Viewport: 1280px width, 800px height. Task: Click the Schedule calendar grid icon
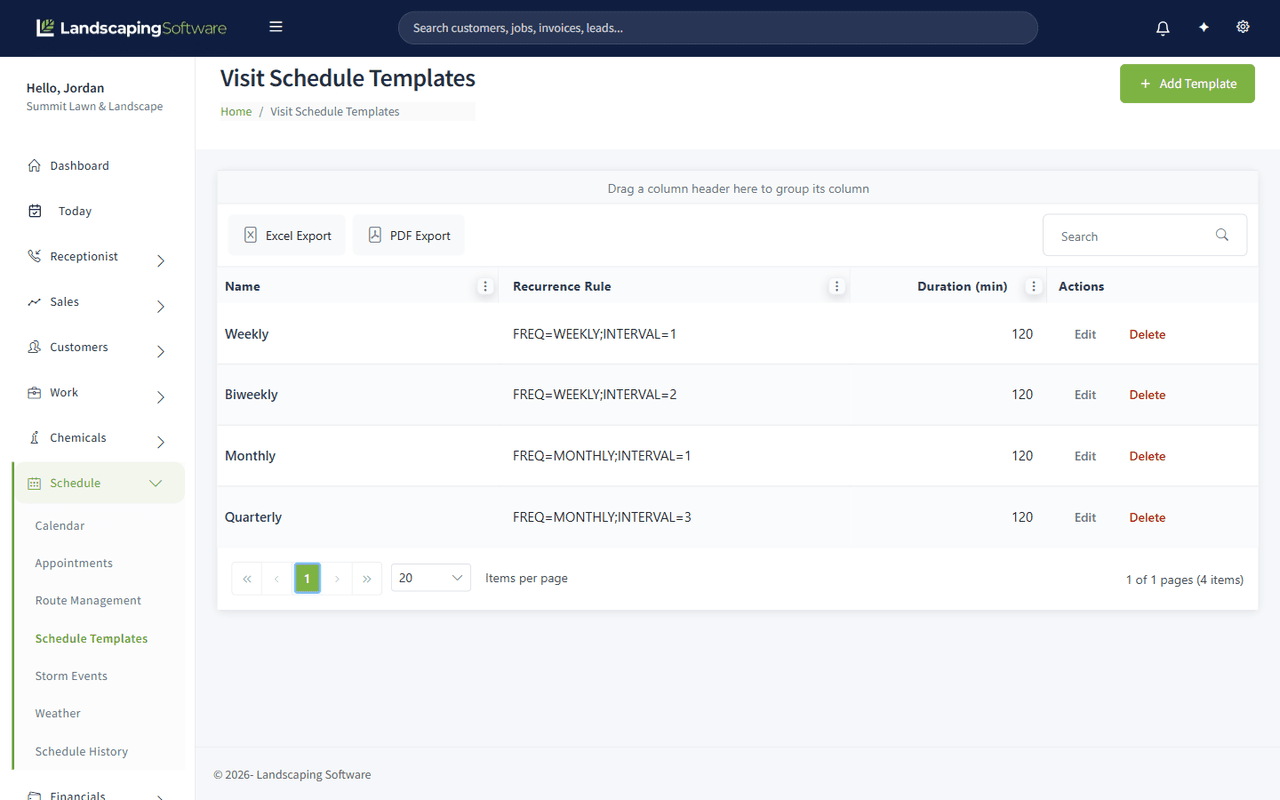(x=35, y=483)
